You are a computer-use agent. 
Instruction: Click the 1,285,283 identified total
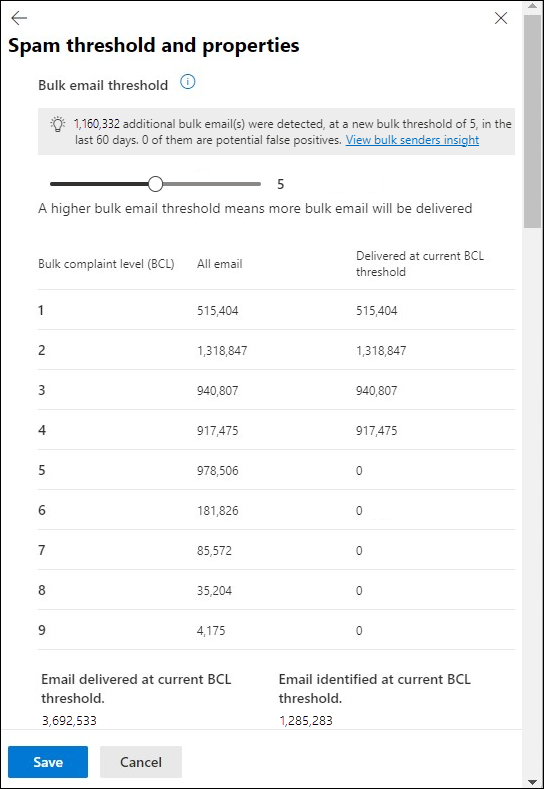pyautogui.click(x=306, y=721)
